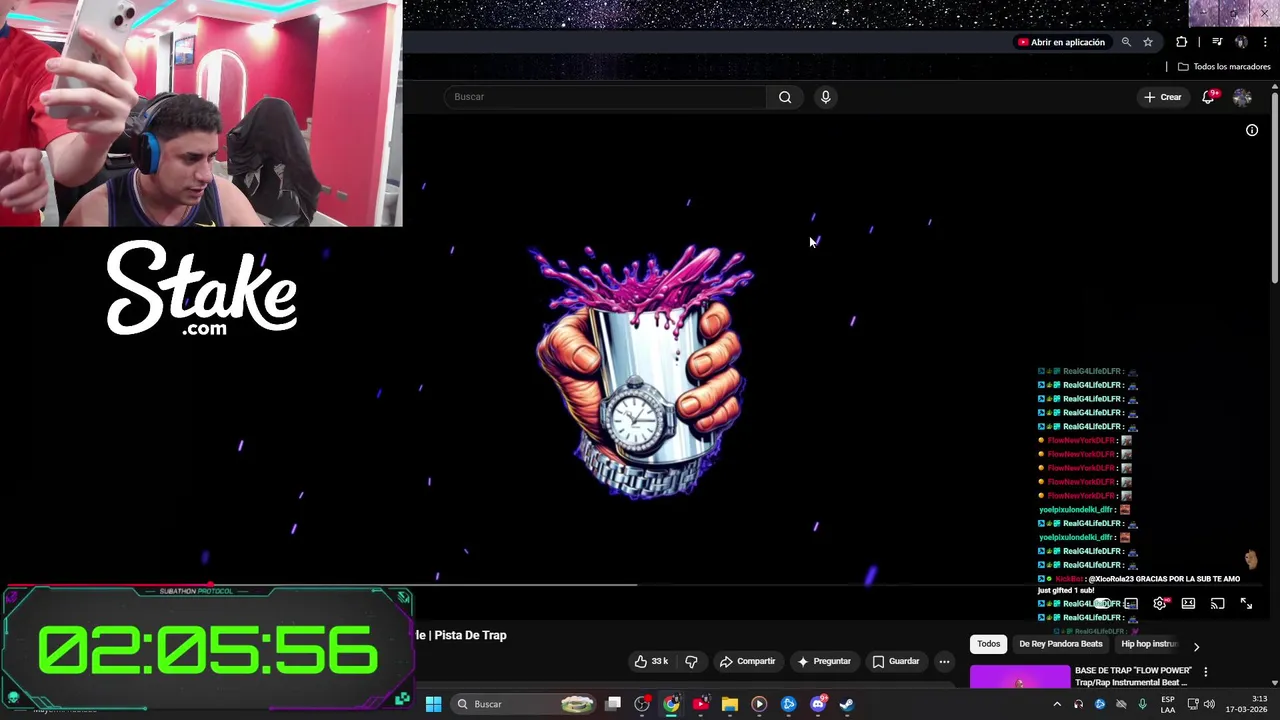Open Todos los marcadores folder
1280x720 pixels.
1224,67
